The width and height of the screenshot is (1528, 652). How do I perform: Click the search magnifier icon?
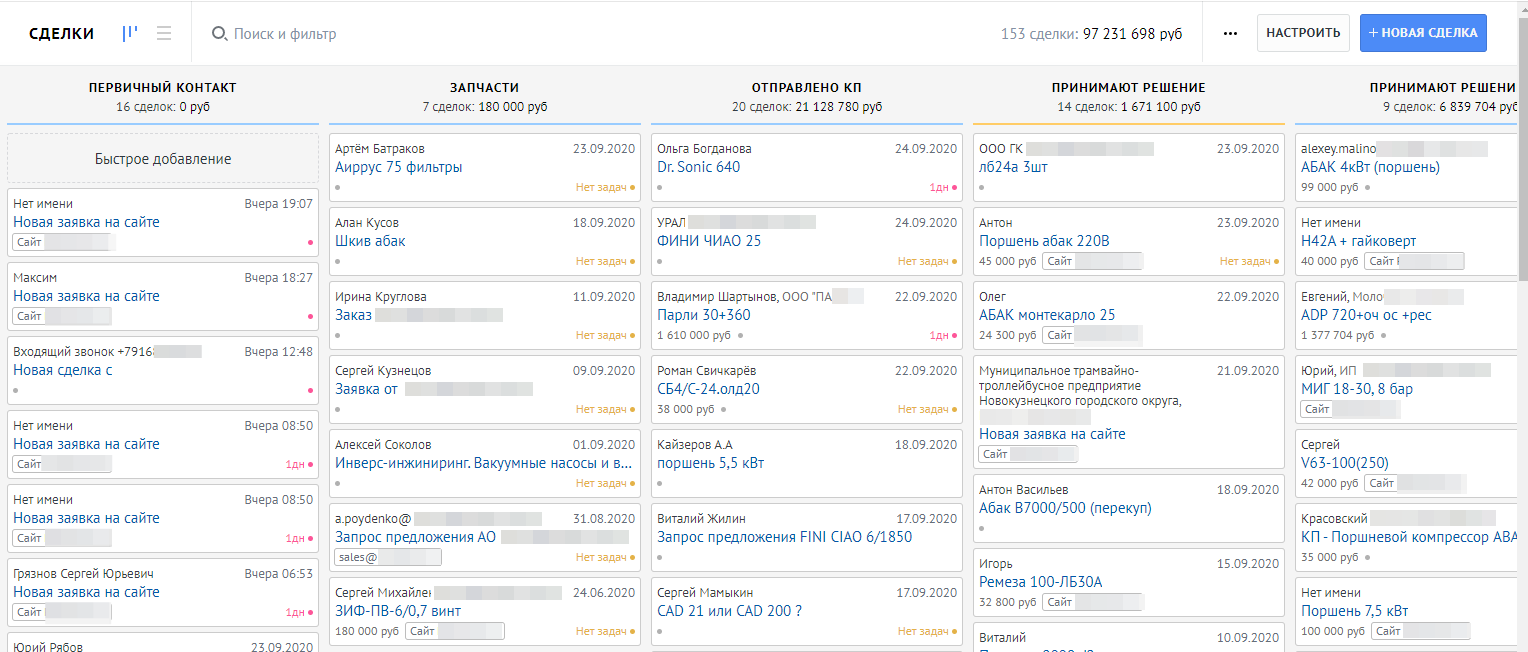pos(219,34)
